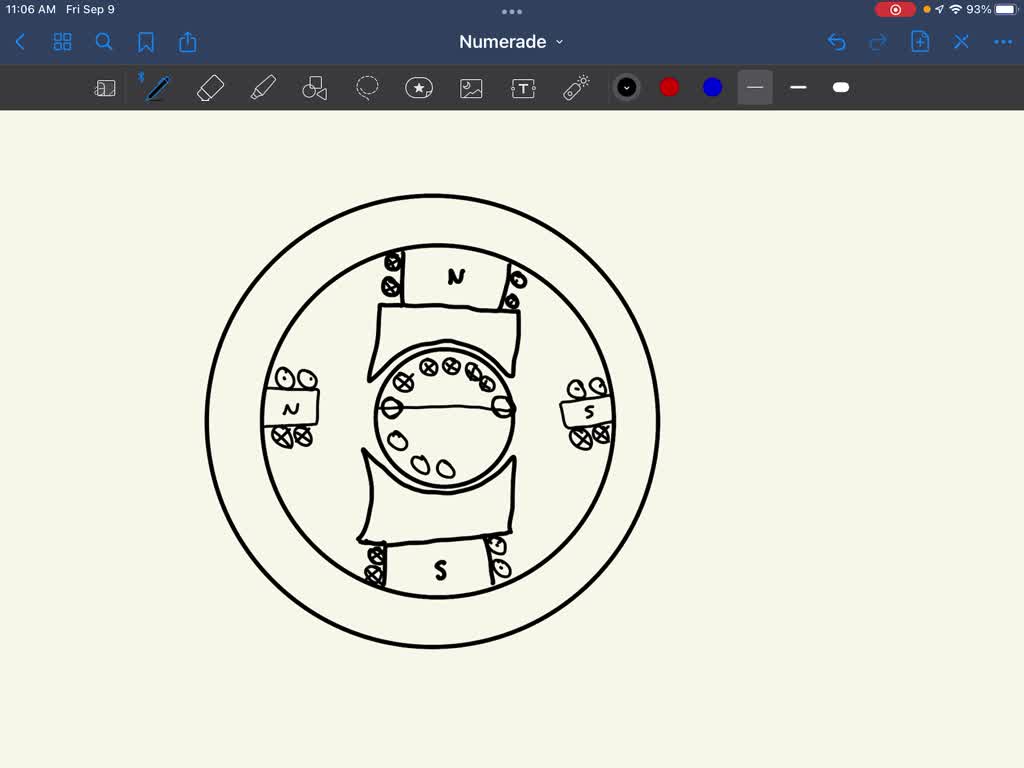Open the Share menu

[x=188, y=42]
